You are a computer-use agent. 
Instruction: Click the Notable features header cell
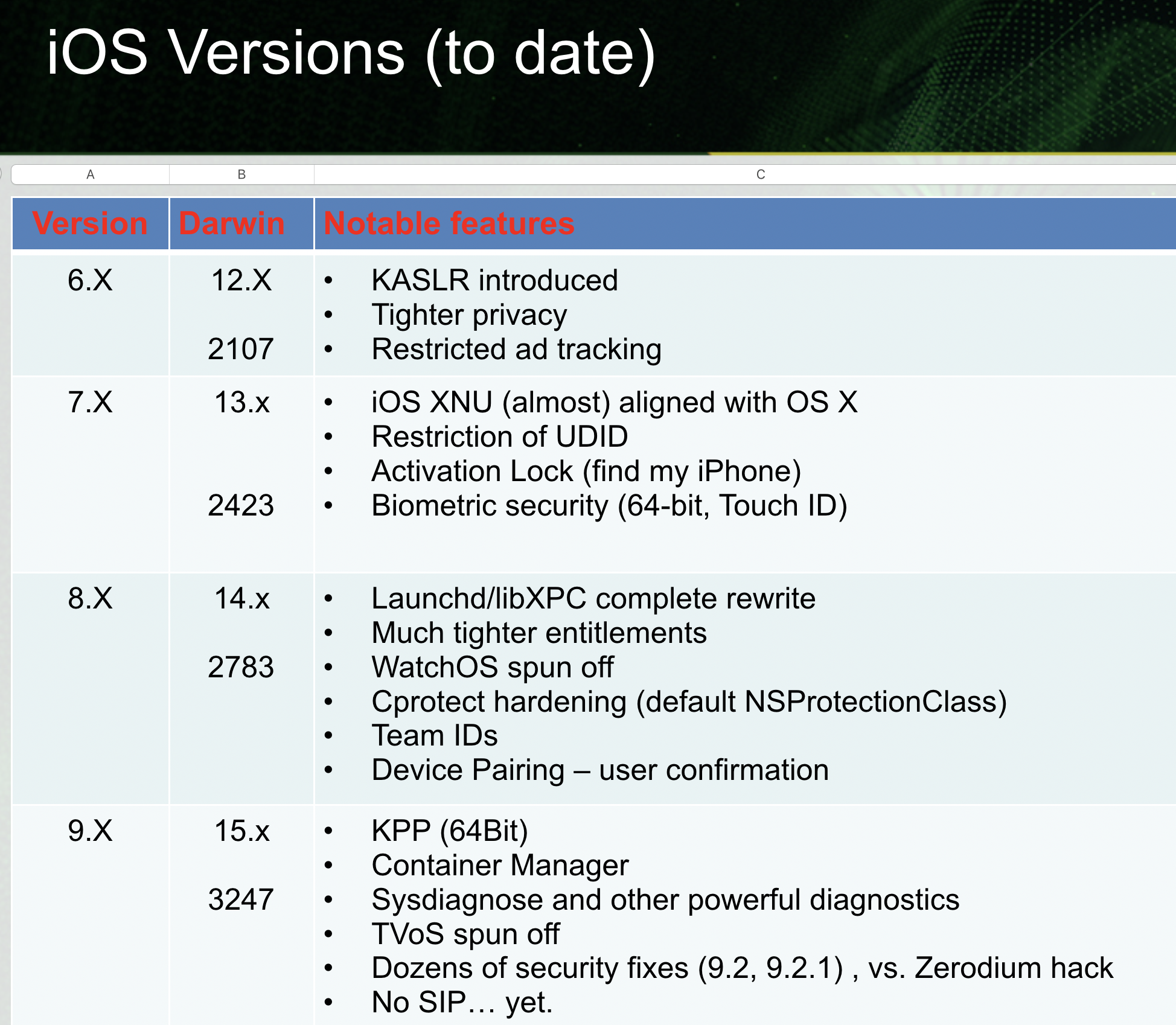click(x=449, y=223)
